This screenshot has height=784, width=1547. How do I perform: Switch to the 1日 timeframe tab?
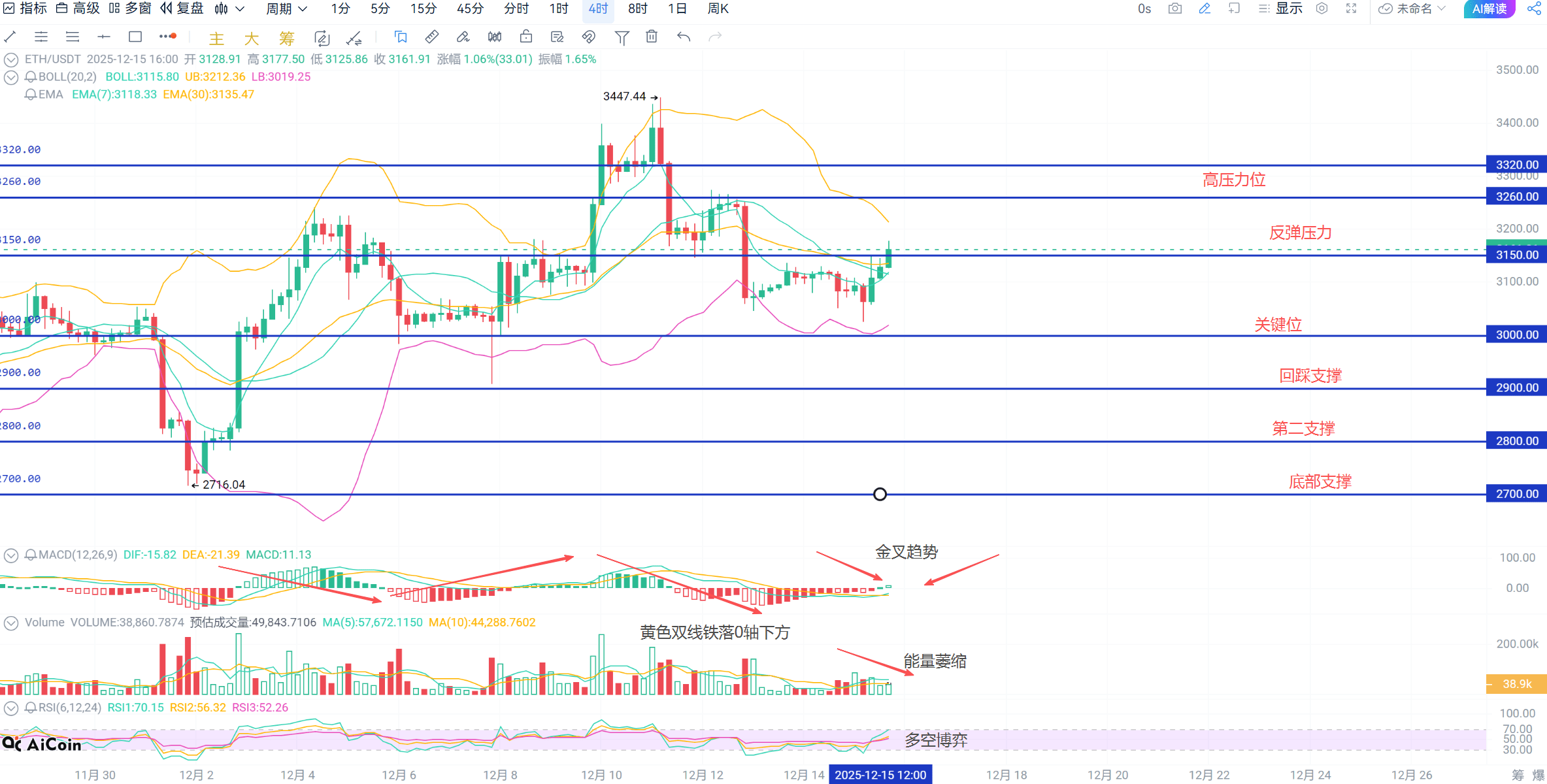[677, 8]
